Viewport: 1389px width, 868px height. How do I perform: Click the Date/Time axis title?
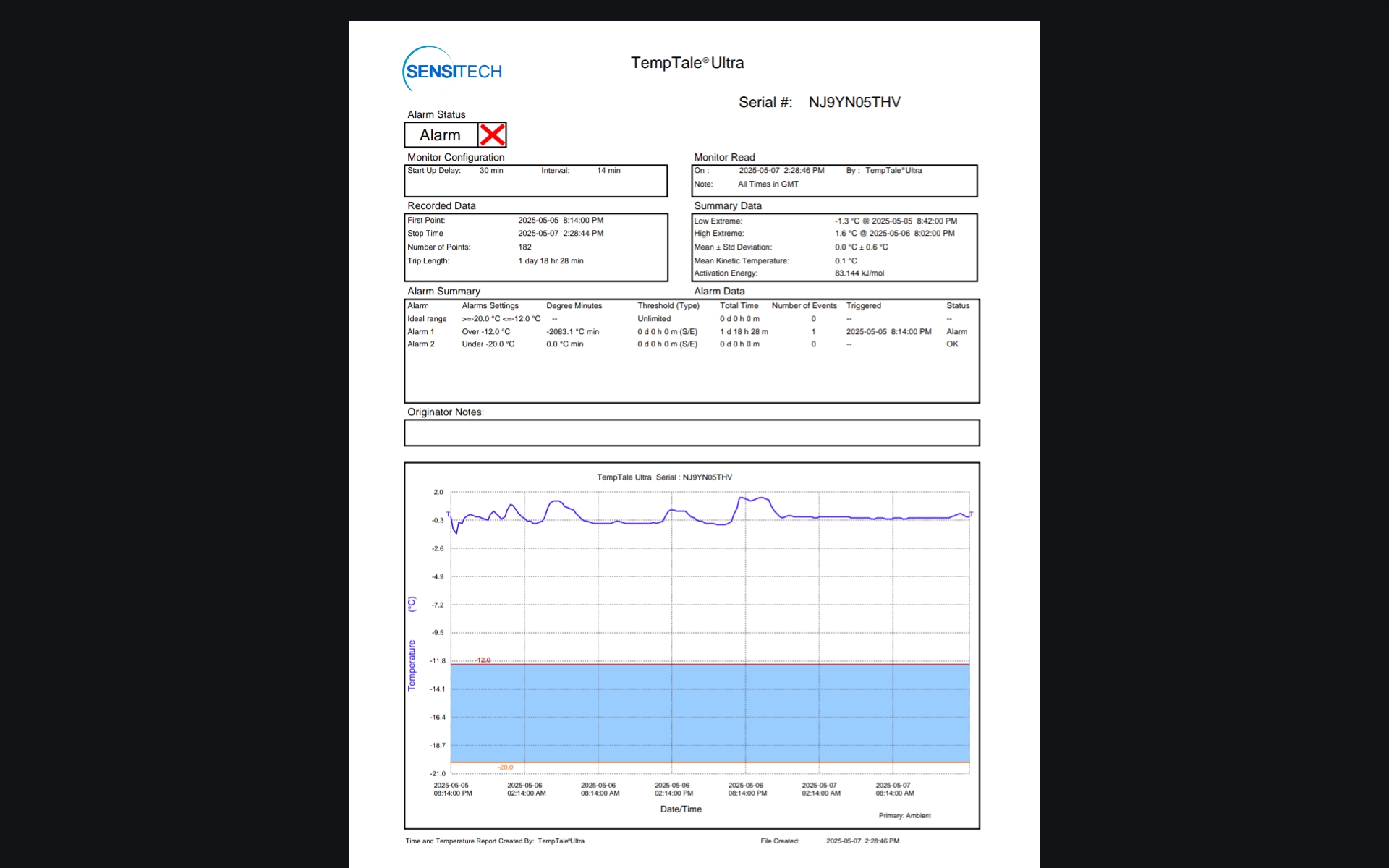click(x=681, y=809)
